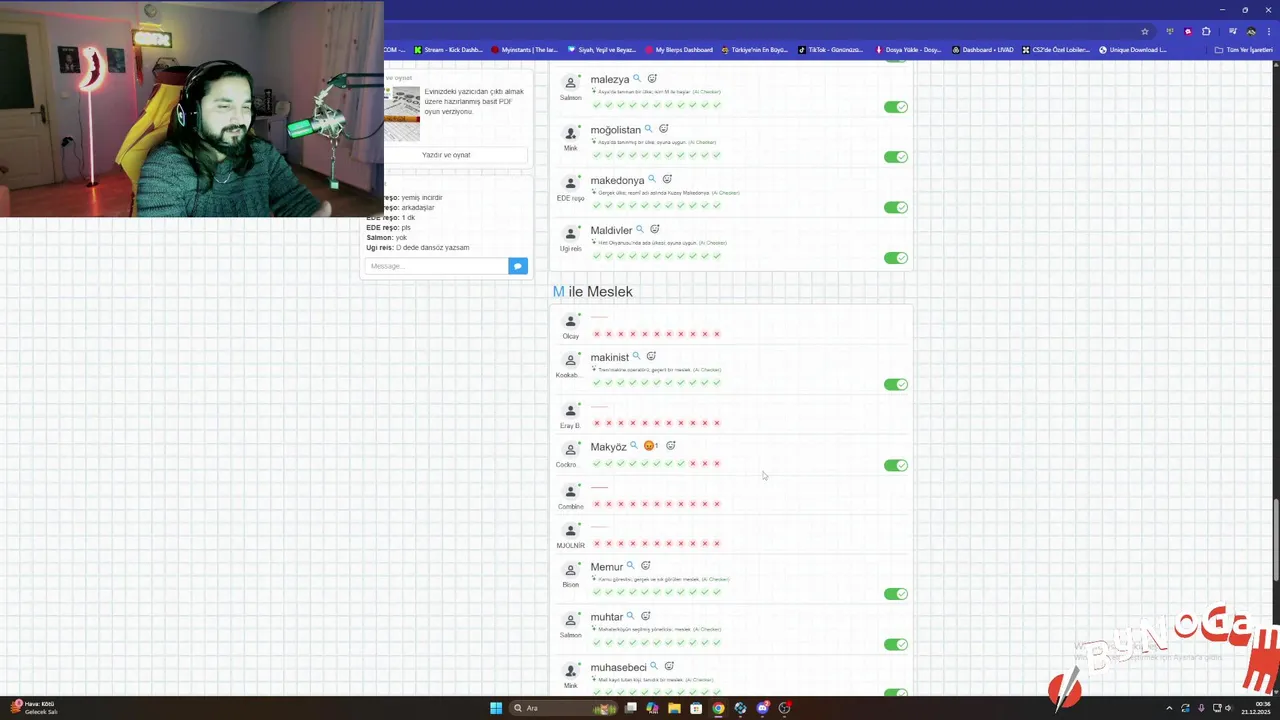Show hidden system tray icons chevron
The height and width of the screenshot is (720, 1280).
(1169, 708)
